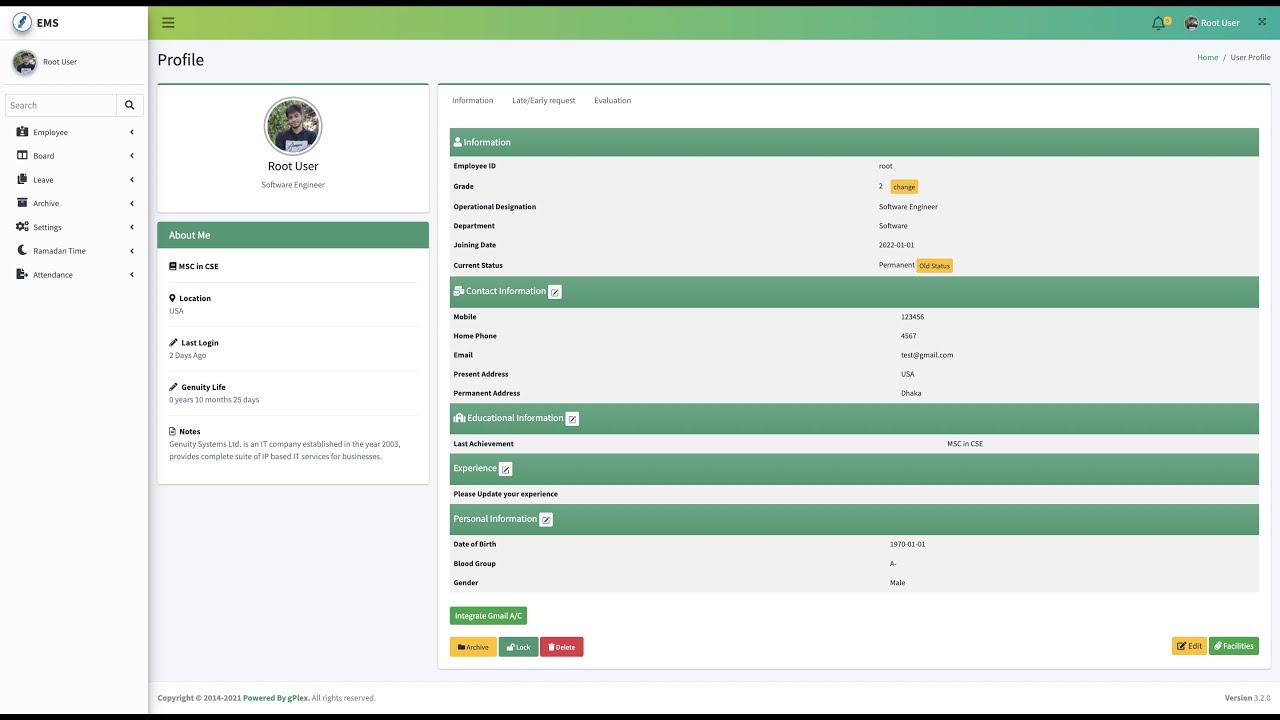
Task: Click the search magnifier button
Action: [130, 105]
